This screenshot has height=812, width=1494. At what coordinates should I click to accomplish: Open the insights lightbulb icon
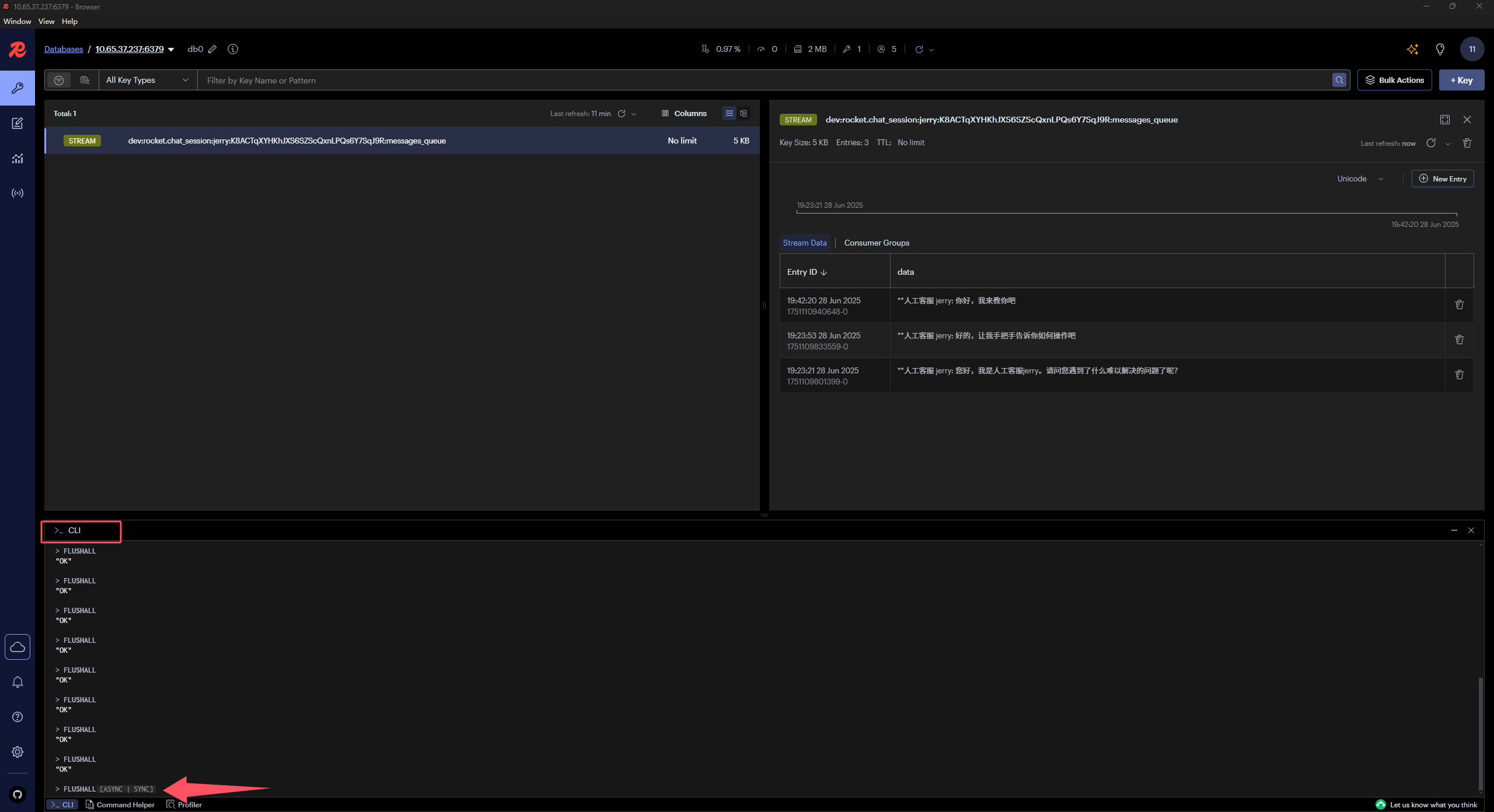pyautogui.click(x=1440, y=50)
